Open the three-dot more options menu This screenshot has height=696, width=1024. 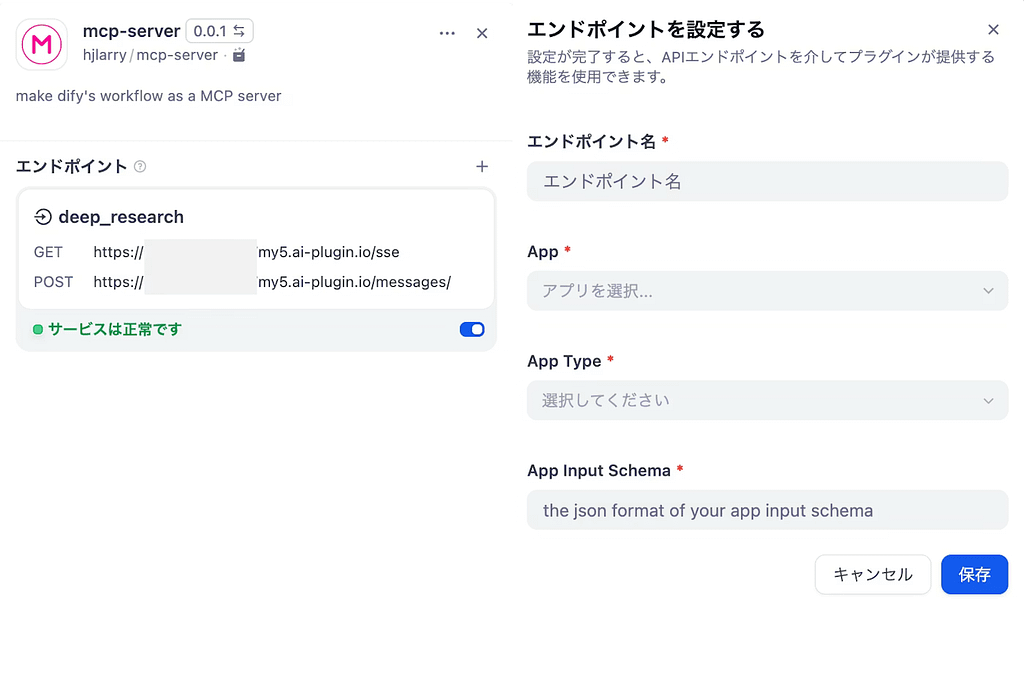coord(447,33)
